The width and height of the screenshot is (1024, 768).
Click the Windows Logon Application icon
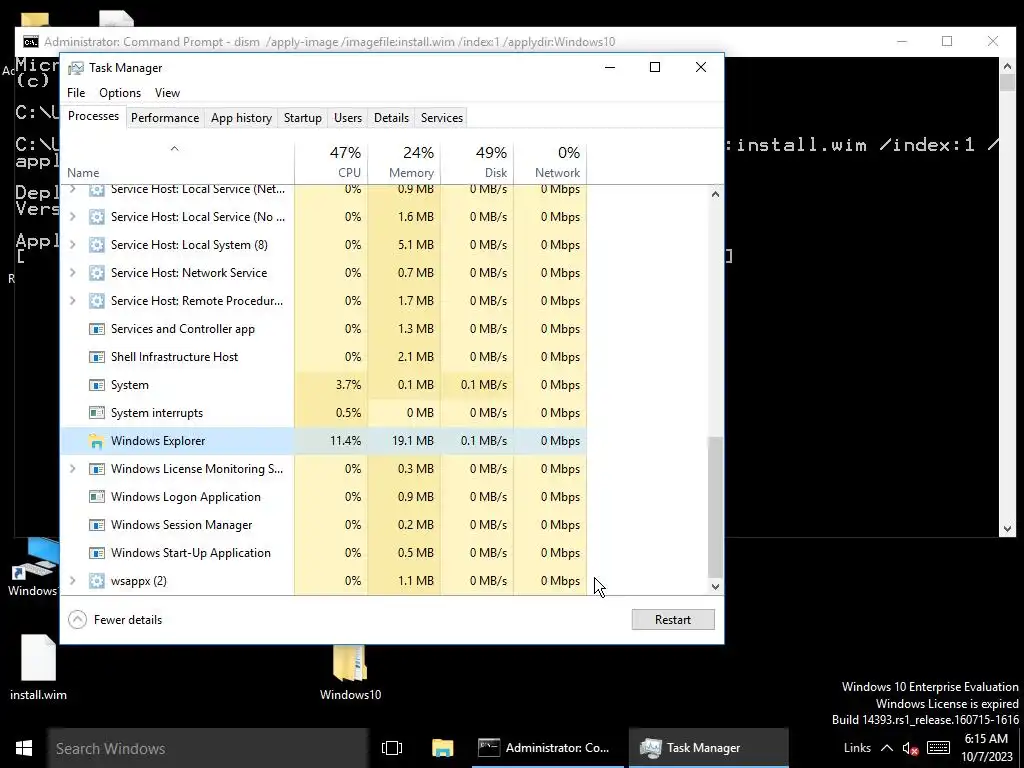[x=97, y=496]
